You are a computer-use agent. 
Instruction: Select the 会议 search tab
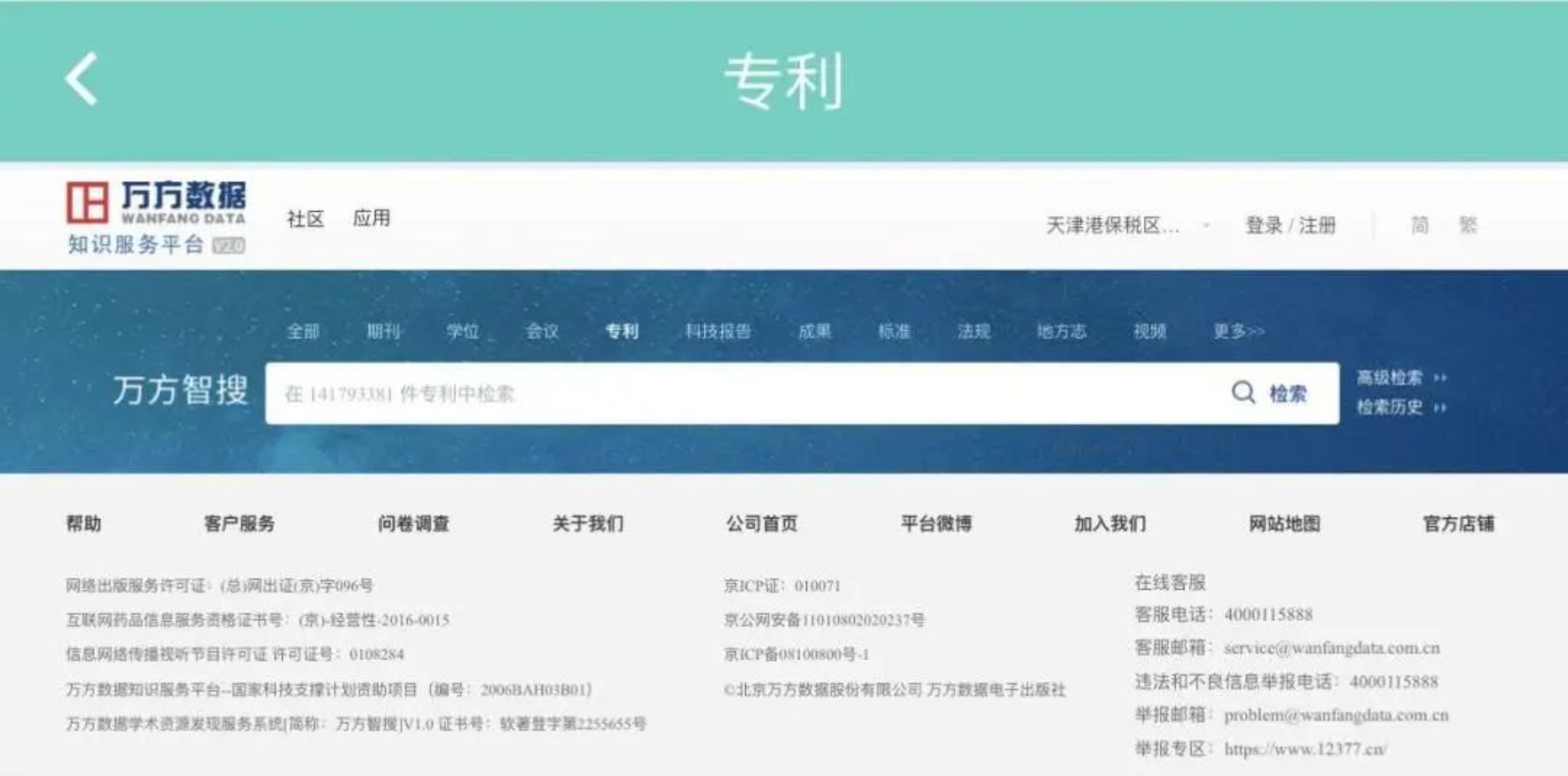[543, 331]
